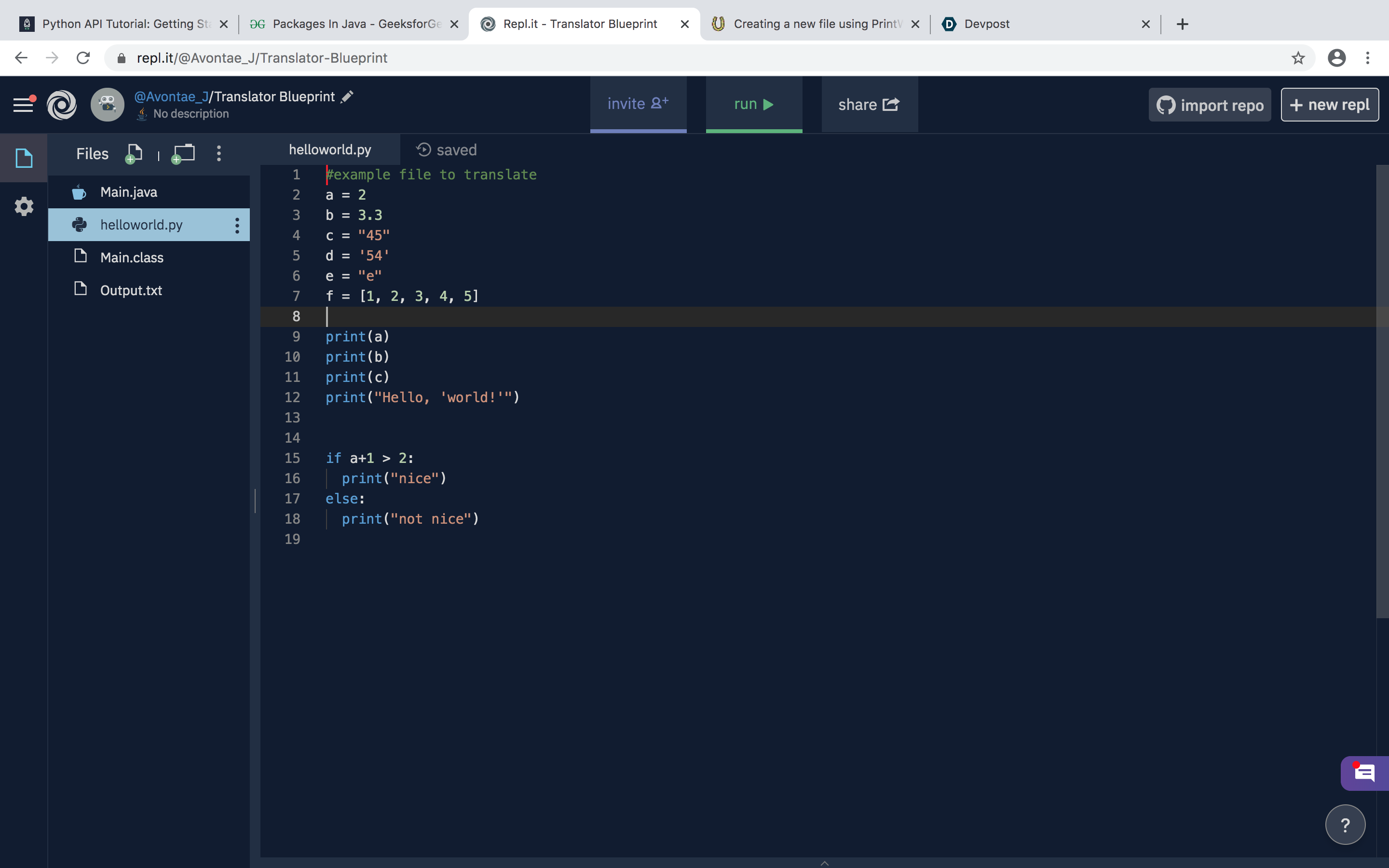Open Files panel three-dot options menu
This screenshot has width=1389, height=868.
point(218,153)
